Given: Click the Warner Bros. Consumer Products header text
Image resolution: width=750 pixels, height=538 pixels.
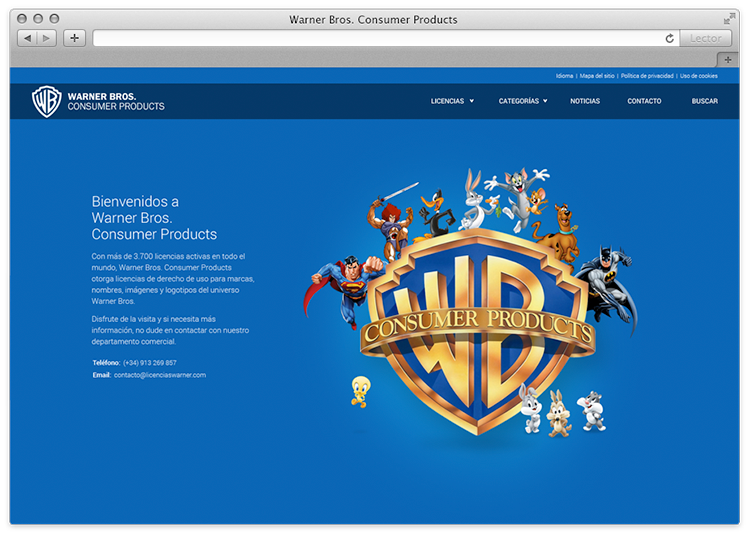Looking at the screenshot, I should (x=116, y=101).
